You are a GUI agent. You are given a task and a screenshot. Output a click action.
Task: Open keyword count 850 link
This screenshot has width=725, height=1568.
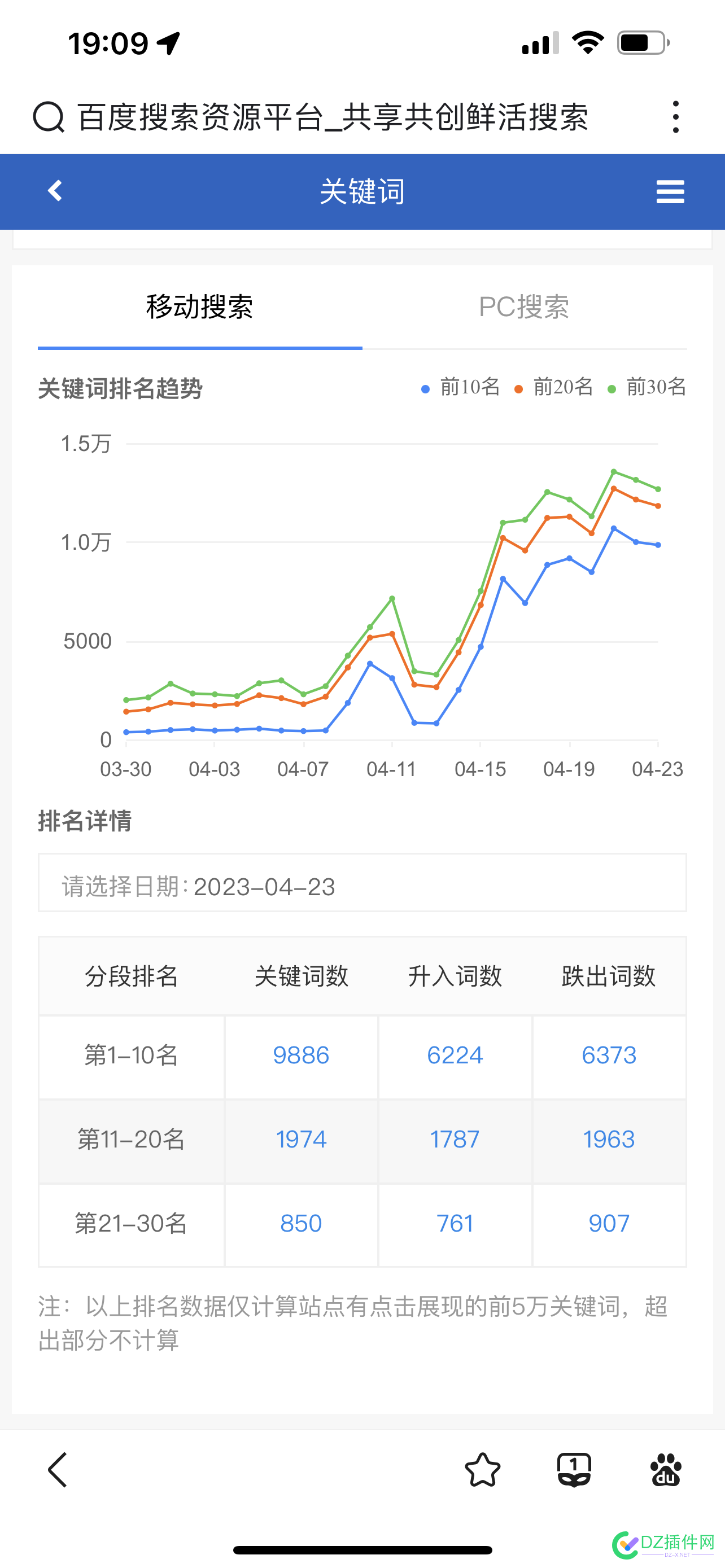tap(301, 1223)
